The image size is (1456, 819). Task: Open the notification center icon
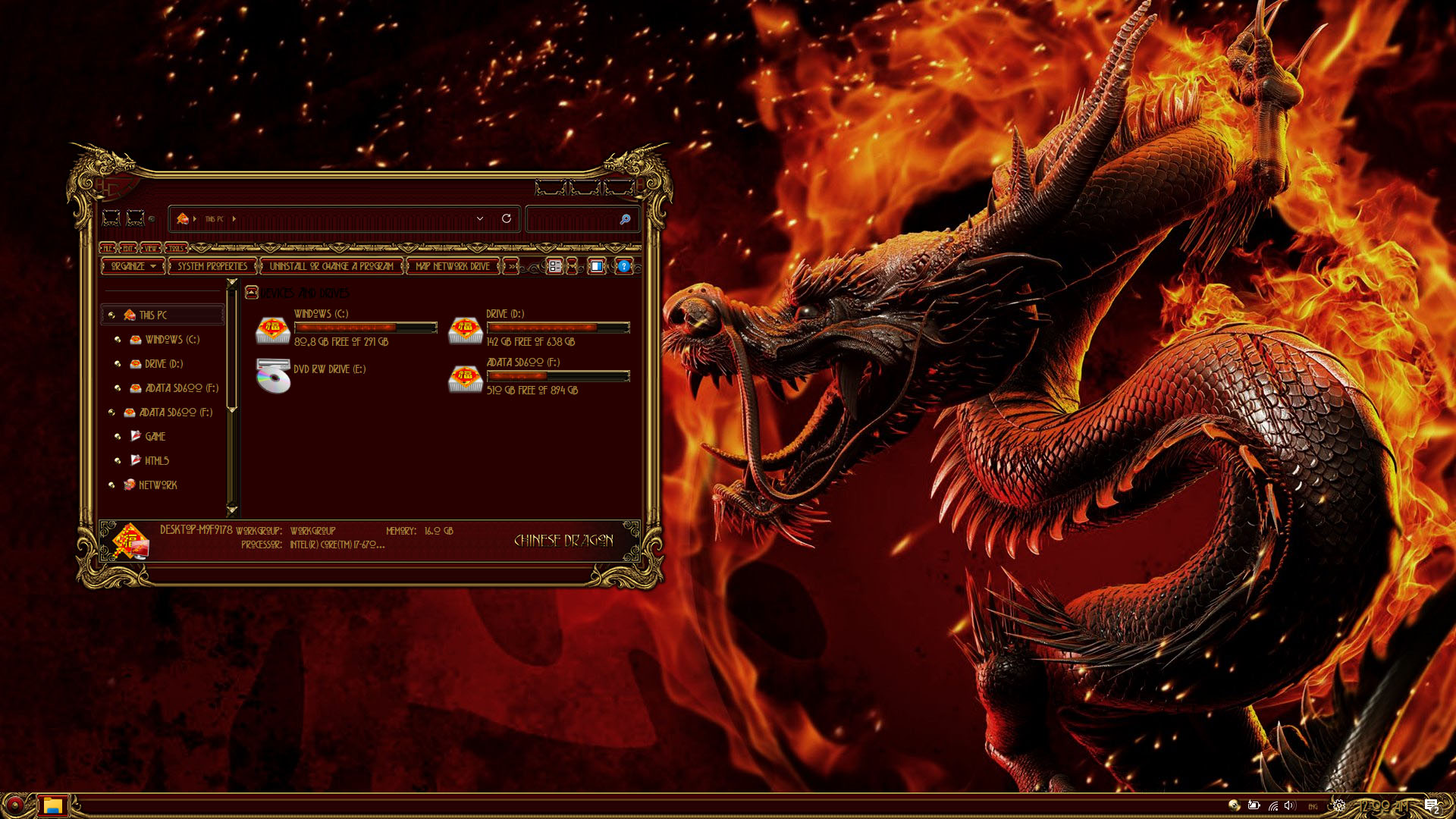tap(1431, 805)
